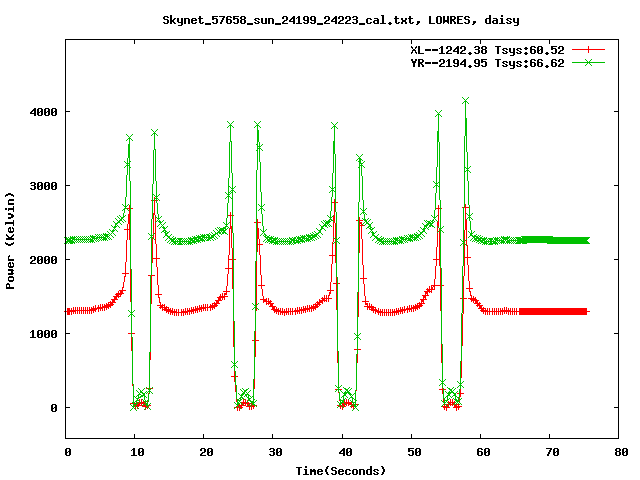Click the x-axis label 'Time(Seconds)'
Viewport: 640px width, 480px height.
click(x=341, y=471)
